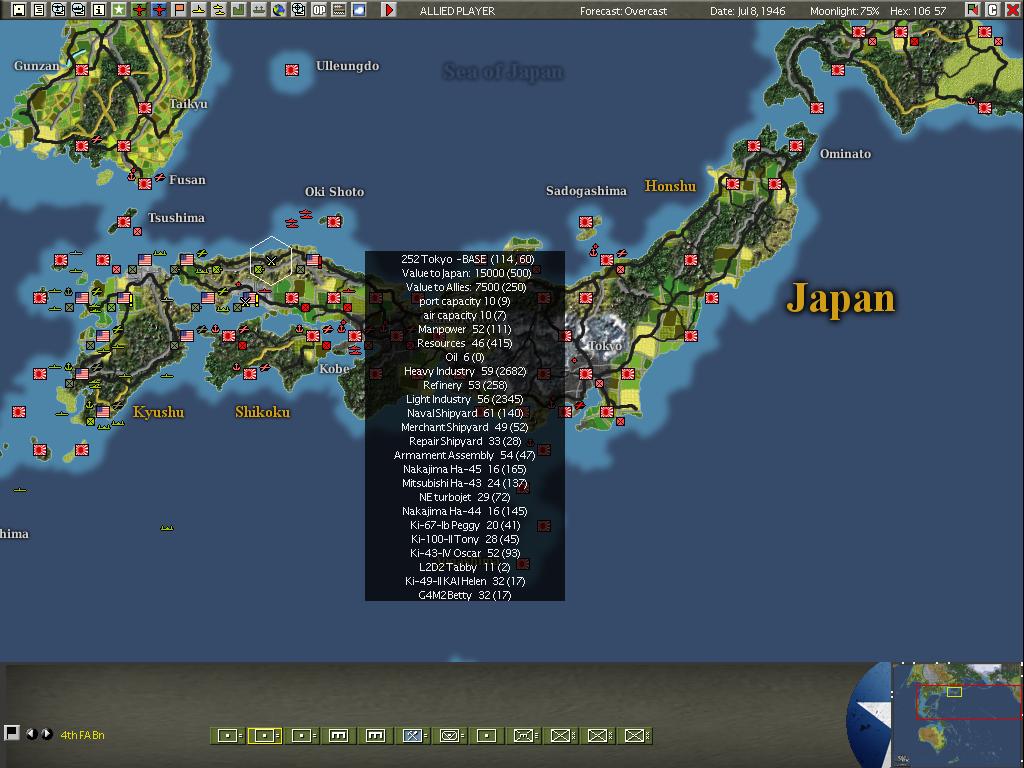The height and width of the screenshot is (768, 1024).
Task: Click the red X exit icon
Action: click(1012, 10)
